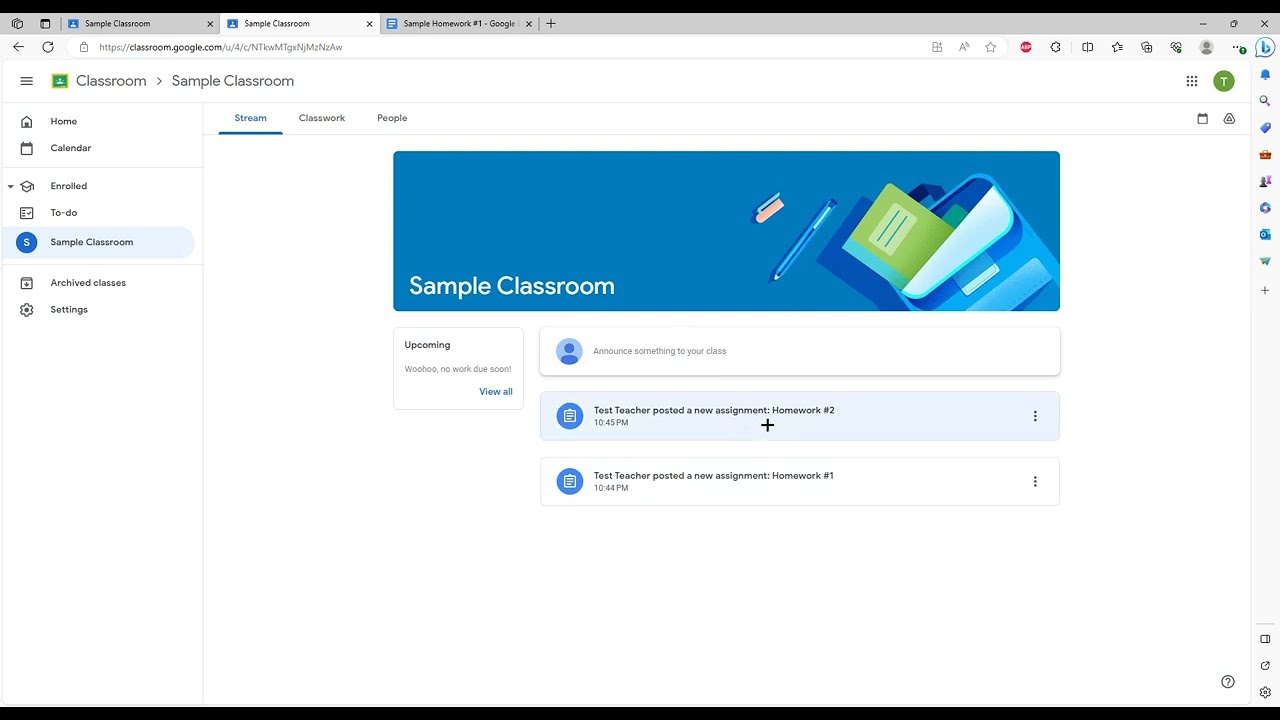
Task: Click the browser address bar URL
Action: [x=221, y=47]
